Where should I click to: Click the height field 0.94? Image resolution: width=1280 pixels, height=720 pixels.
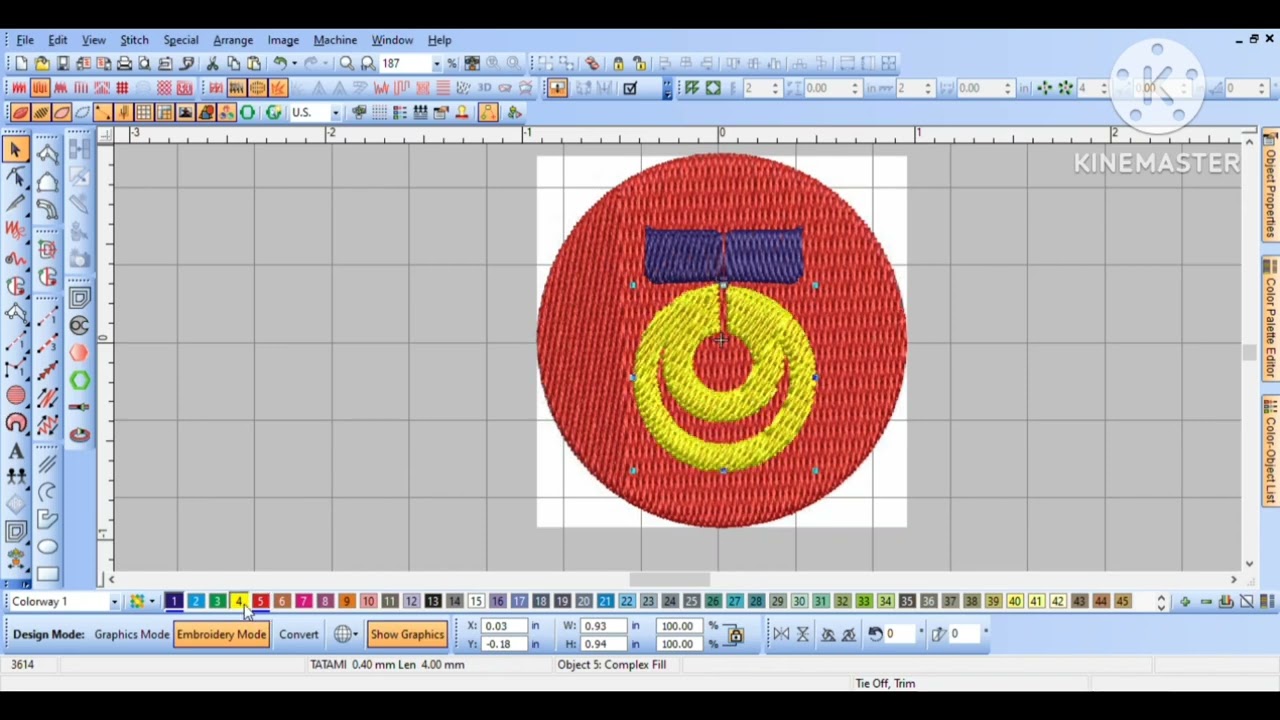603,644
